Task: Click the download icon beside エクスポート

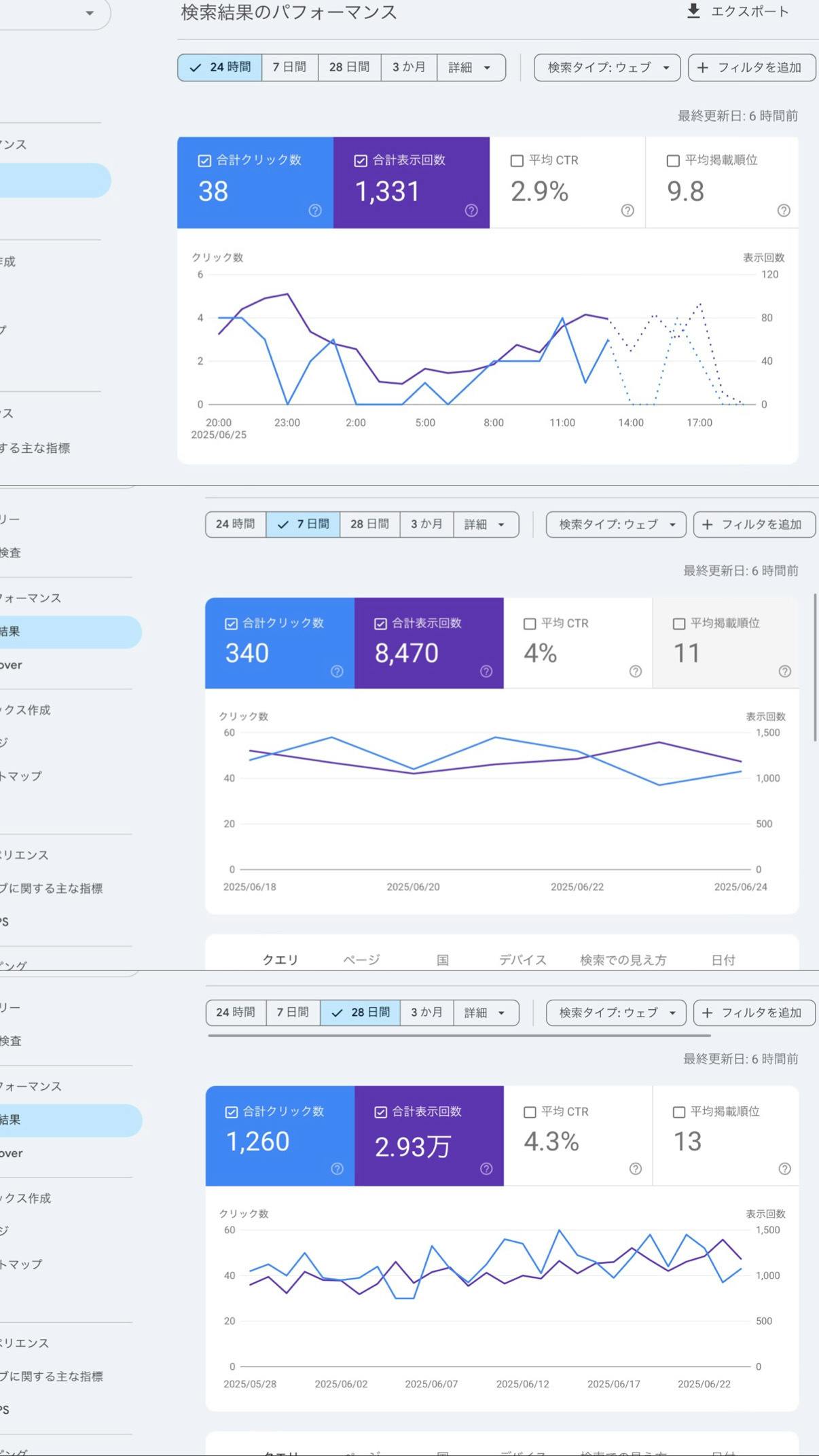Action: [693, 12]
